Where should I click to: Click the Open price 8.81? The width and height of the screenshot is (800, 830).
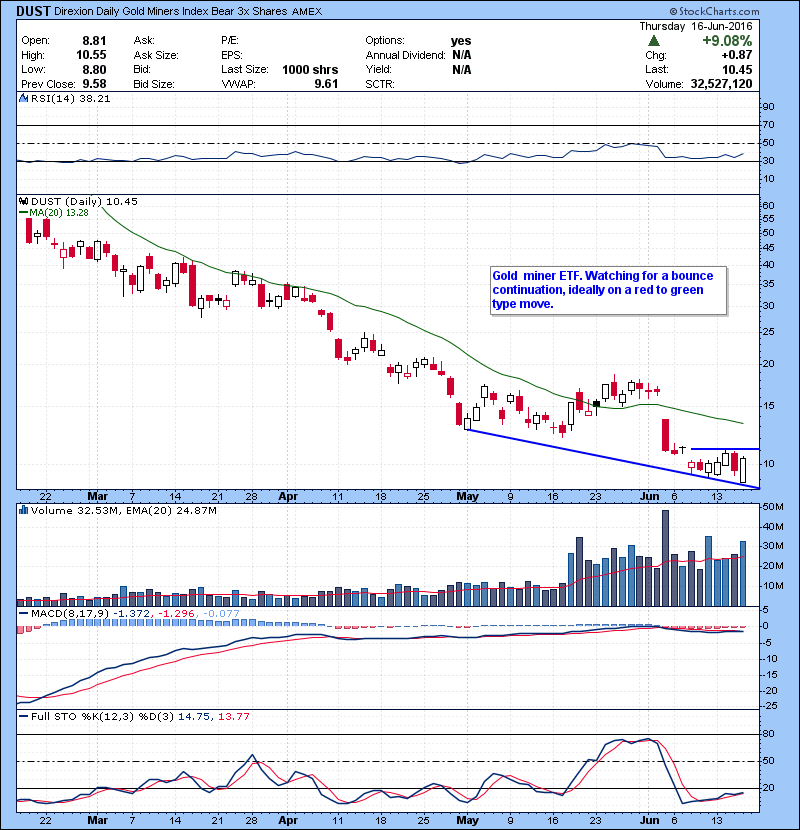(x=94, y=41)
